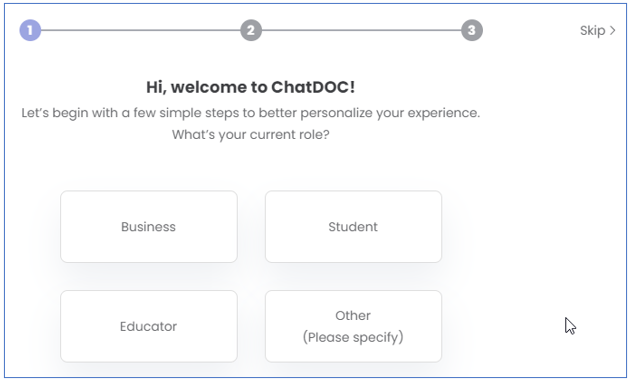628x379 pixels.
Task: Click the chevron arrow beside Skip
Action: (x=612, y=30)
